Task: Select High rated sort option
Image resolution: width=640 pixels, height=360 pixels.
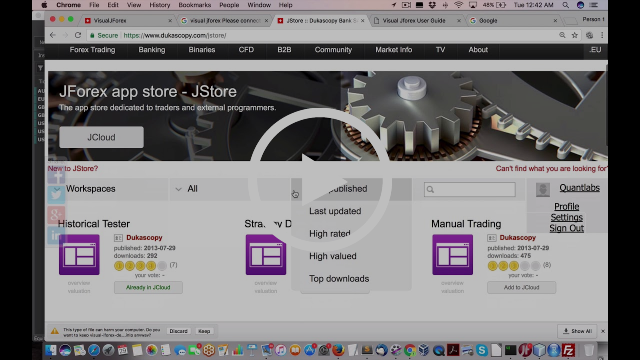Action: 330,234
